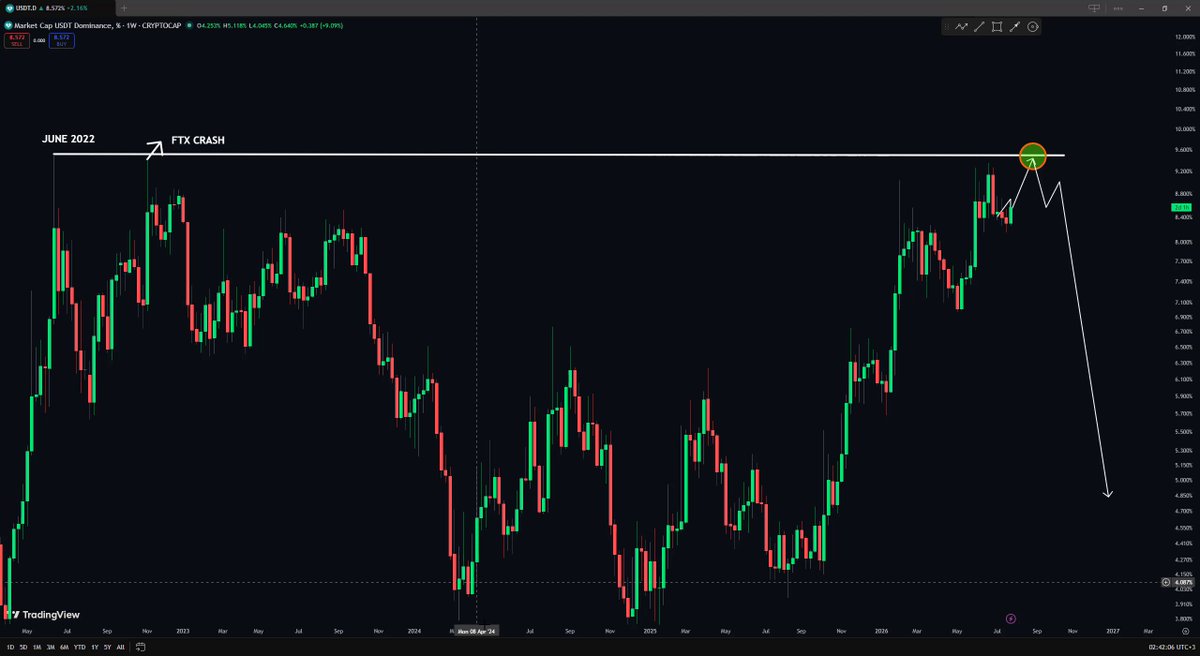Click the red SELL 8.572 button
Image resolution: width=1200 pixels, height=656 pixels.
pos(16,40)
